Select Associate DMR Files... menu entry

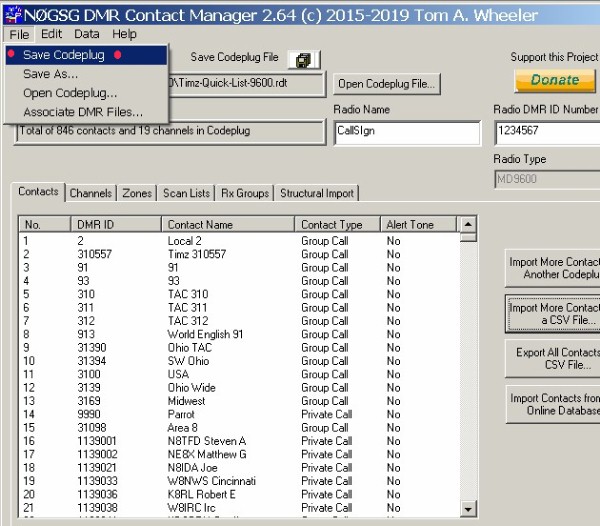click(86, 112)
